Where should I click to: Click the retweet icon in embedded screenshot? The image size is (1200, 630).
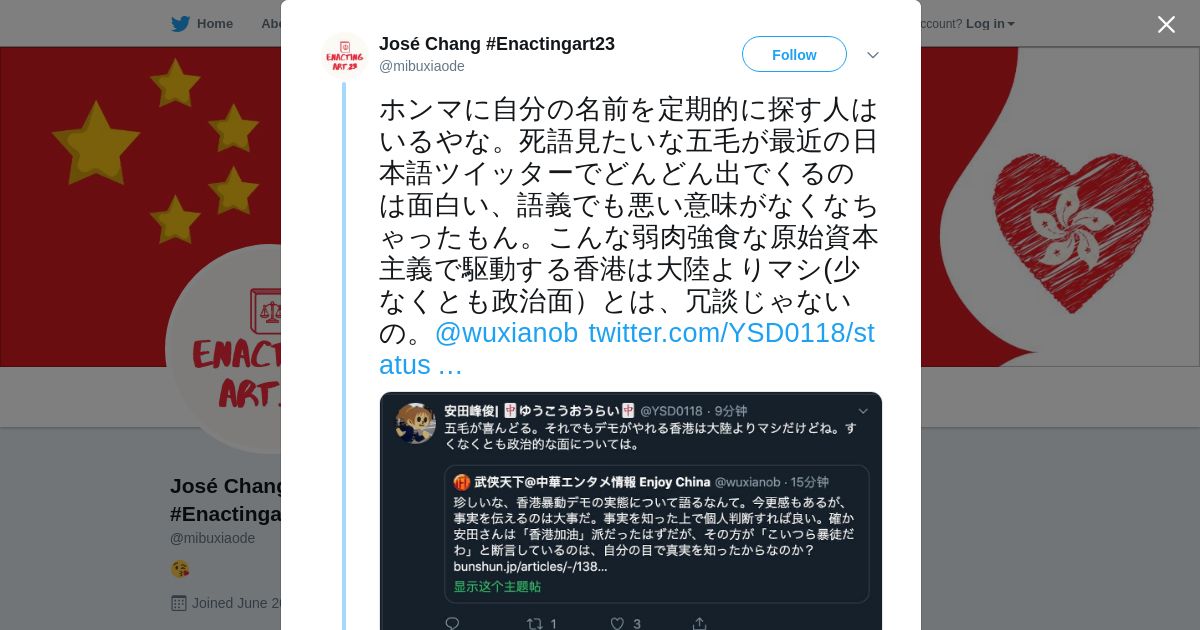point(535,624)
